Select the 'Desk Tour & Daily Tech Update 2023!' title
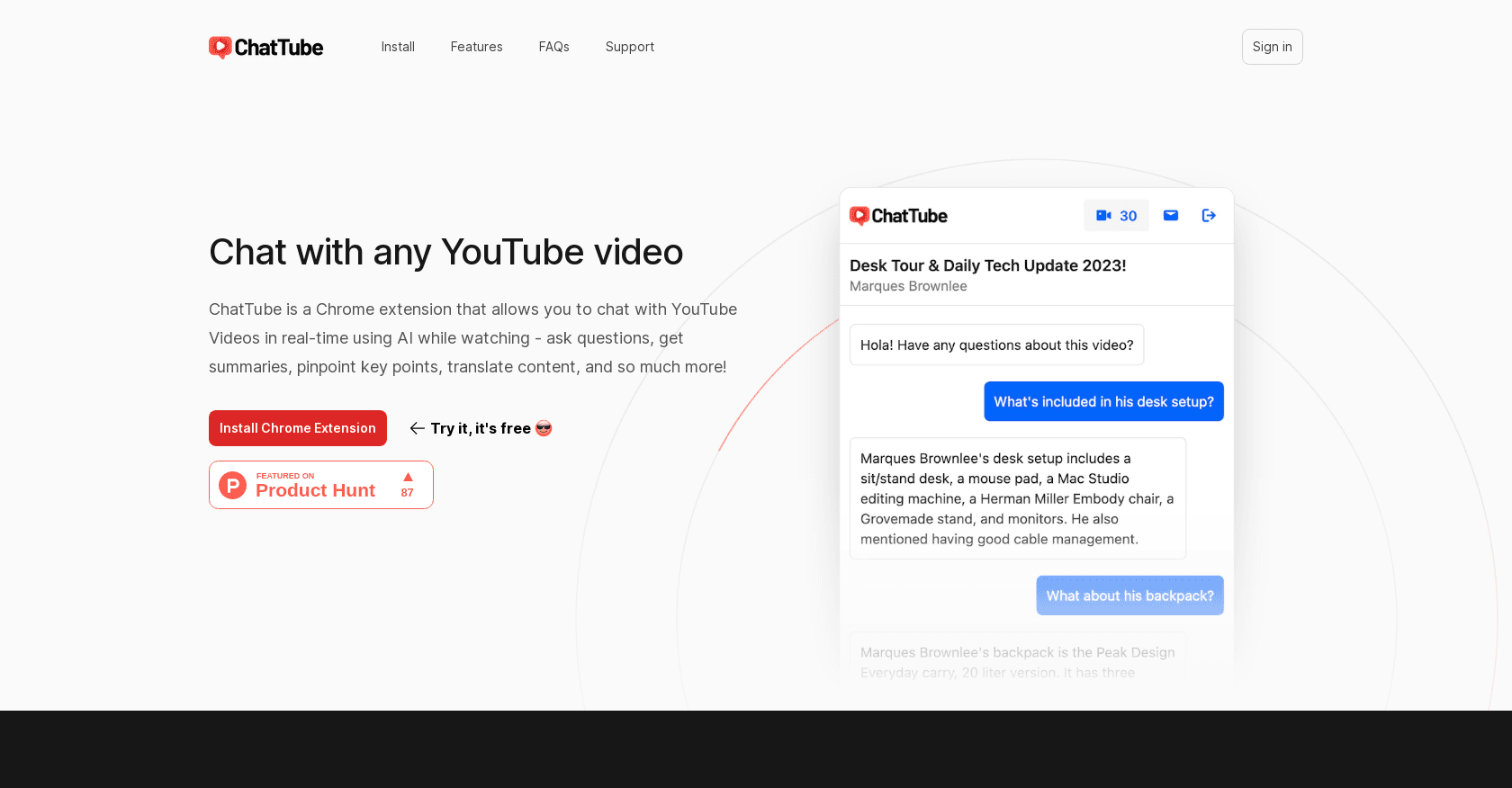 coord(988,265)
